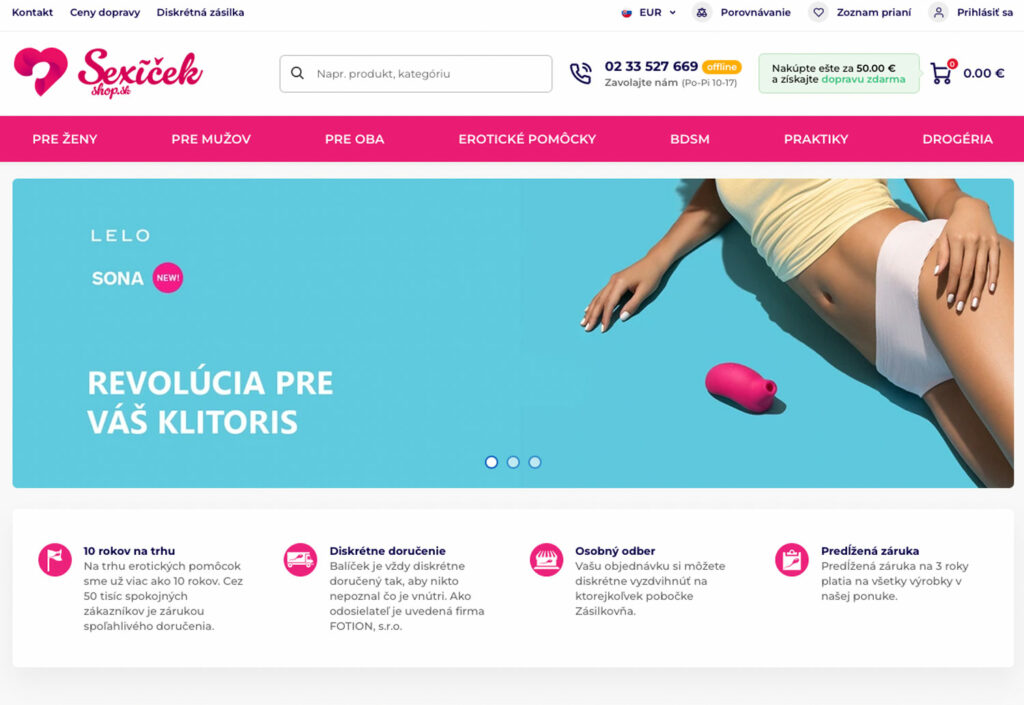Open the BDSM category menu
Image resolution: width=1024 pixels, height=705 pixels.
tap(690, 139)
